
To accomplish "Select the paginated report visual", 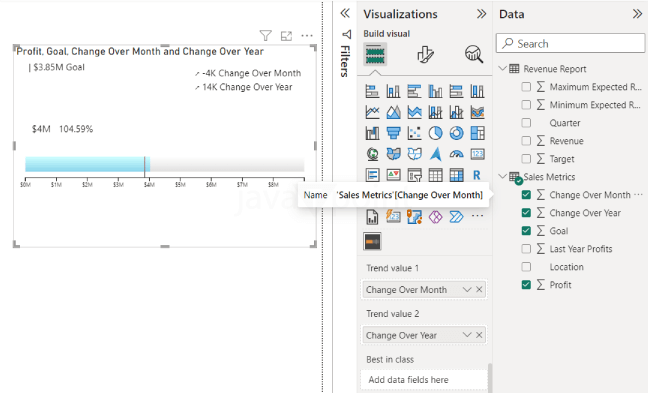I will pyautogui.click(x=372, y=217).
